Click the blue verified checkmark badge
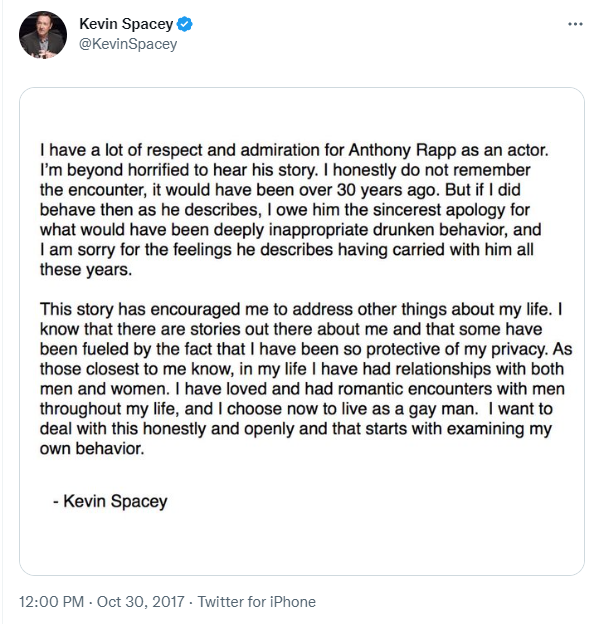This screenshot has height=624, width=590. [184, 24]
